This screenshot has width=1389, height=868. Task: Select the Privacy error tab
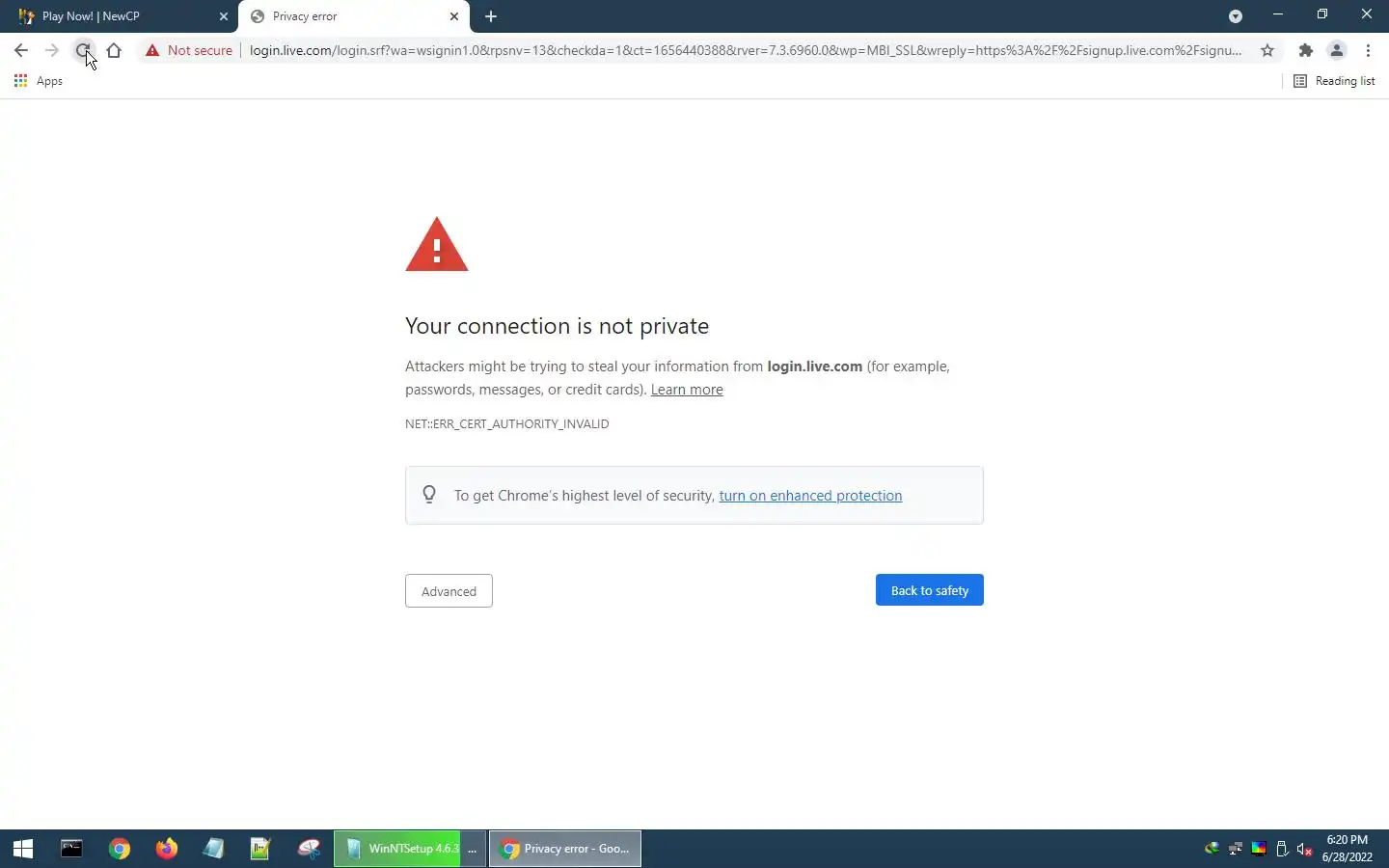pos(353,16)
